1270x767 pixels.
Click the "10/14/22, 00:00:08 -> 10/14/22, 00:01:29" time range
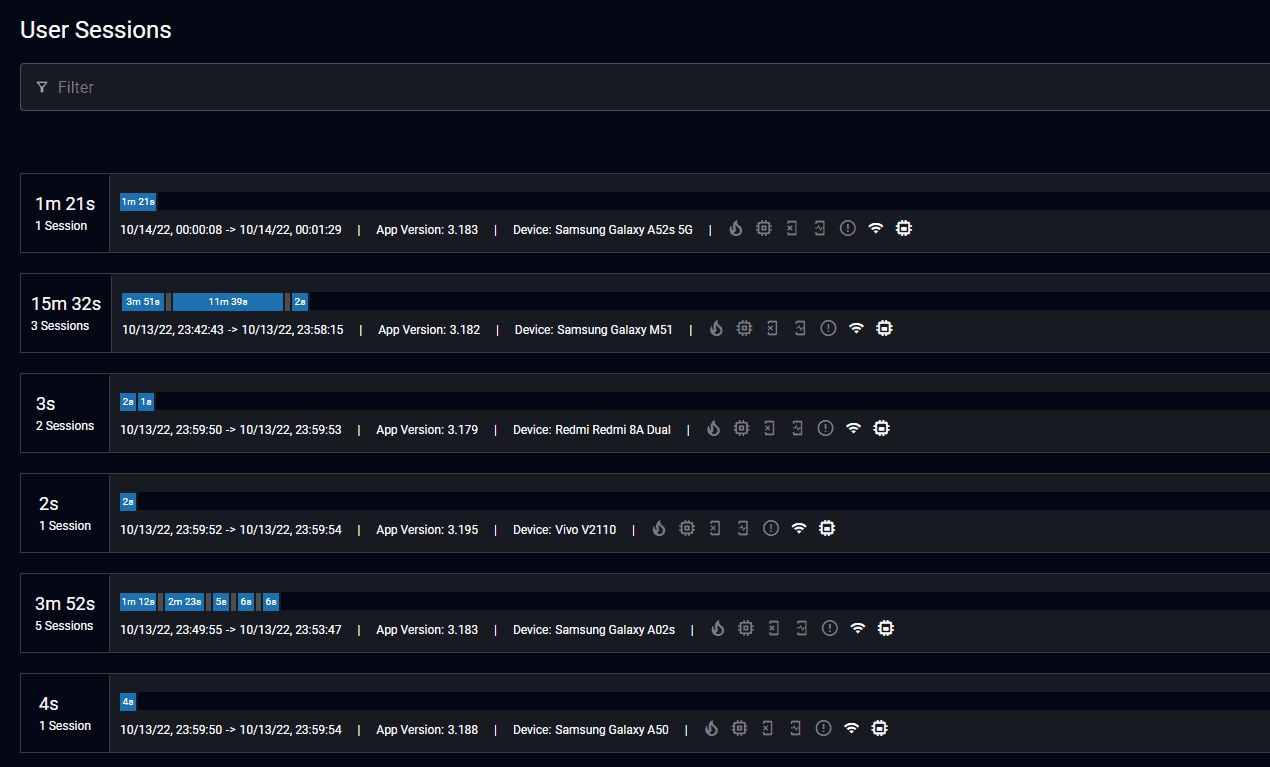click(x=231, y=230)
